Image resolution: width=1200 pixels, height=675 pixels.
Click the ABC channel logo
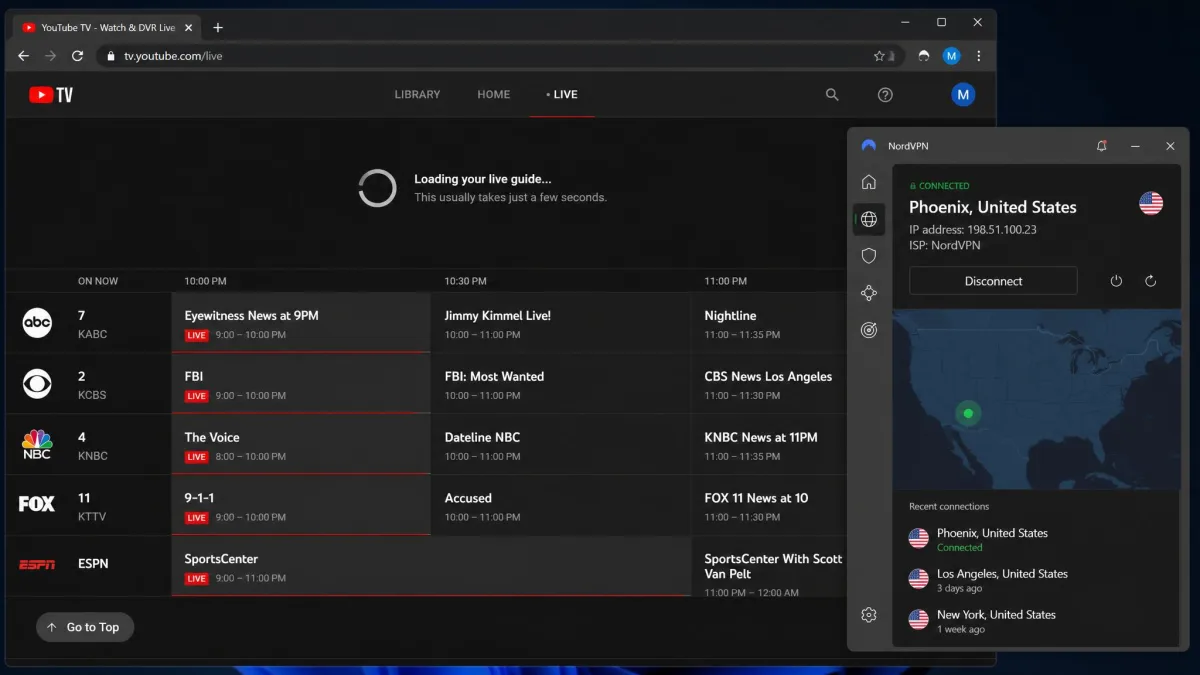tap(37, 322)
